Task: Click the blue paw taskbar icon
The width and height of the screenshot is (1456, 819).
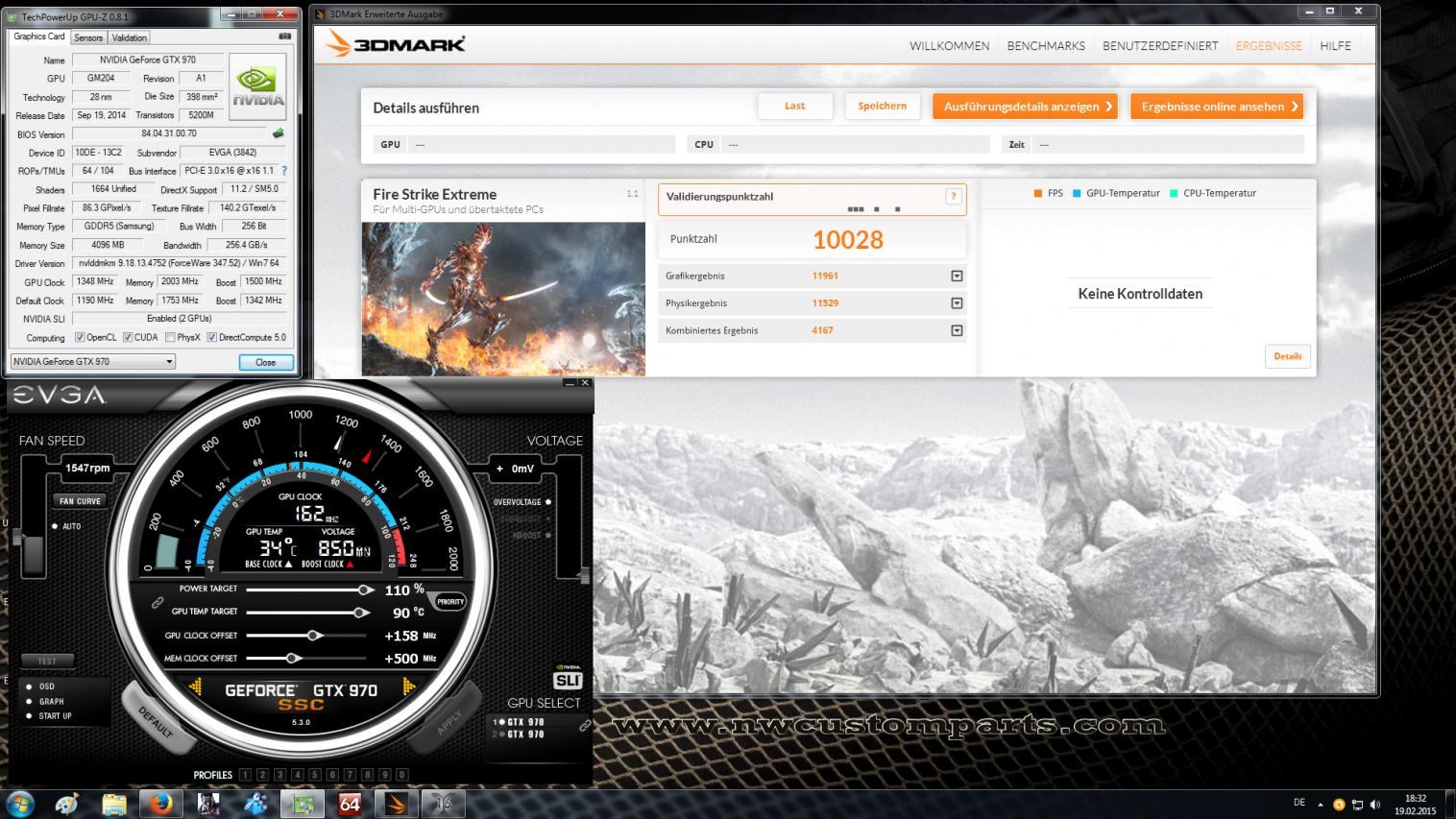Action: click(x=255, y=803)
